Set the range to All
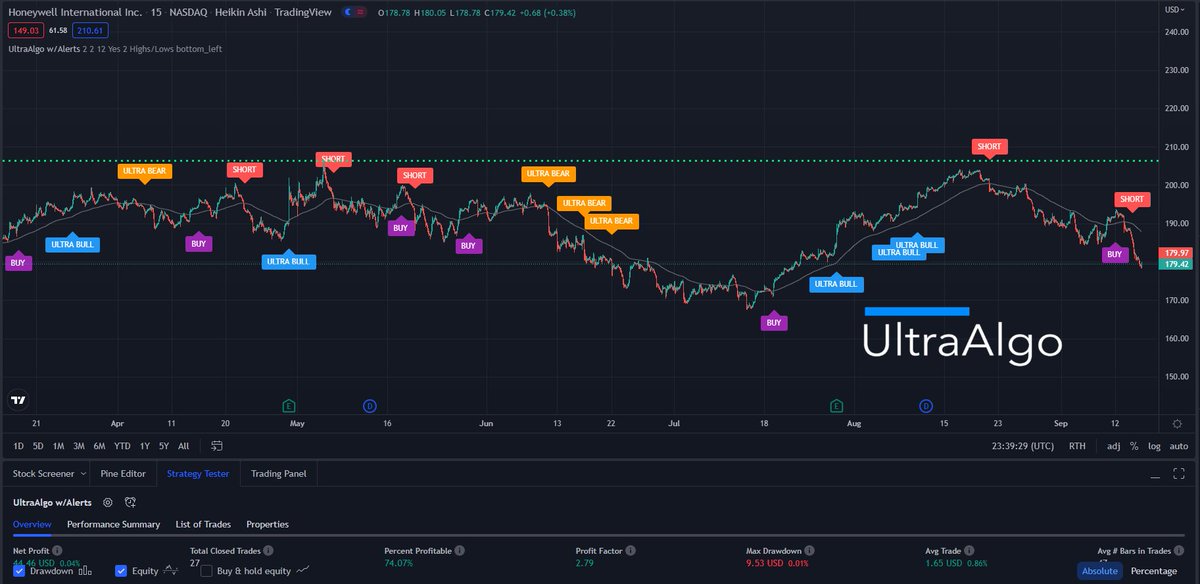The height and width of the screenshot is (584, 1200). [183, 446]
